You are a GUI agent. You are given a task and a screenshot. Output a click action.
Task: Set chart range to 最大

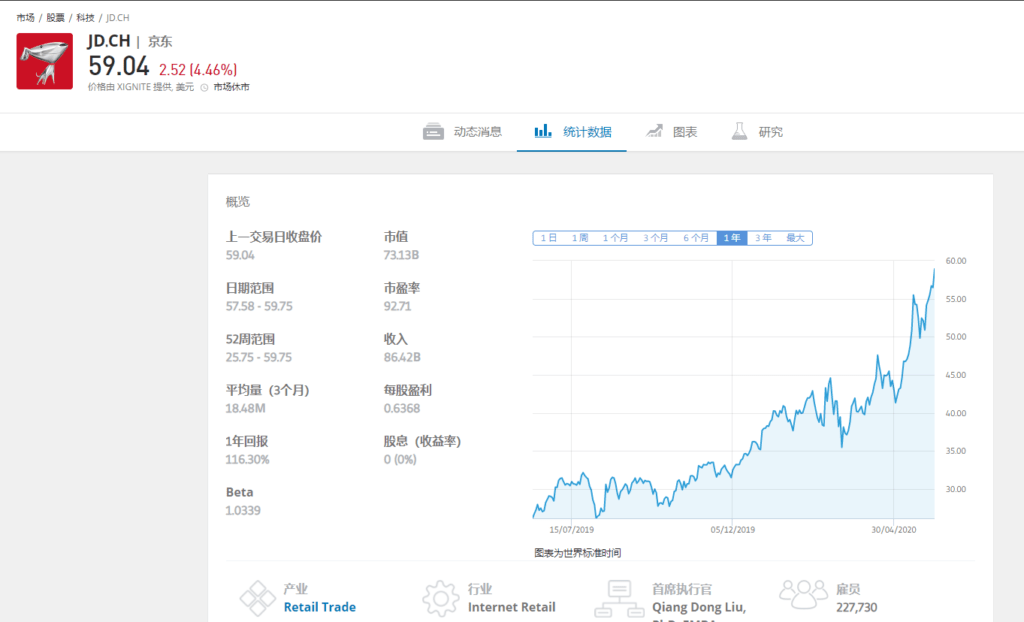795,238
